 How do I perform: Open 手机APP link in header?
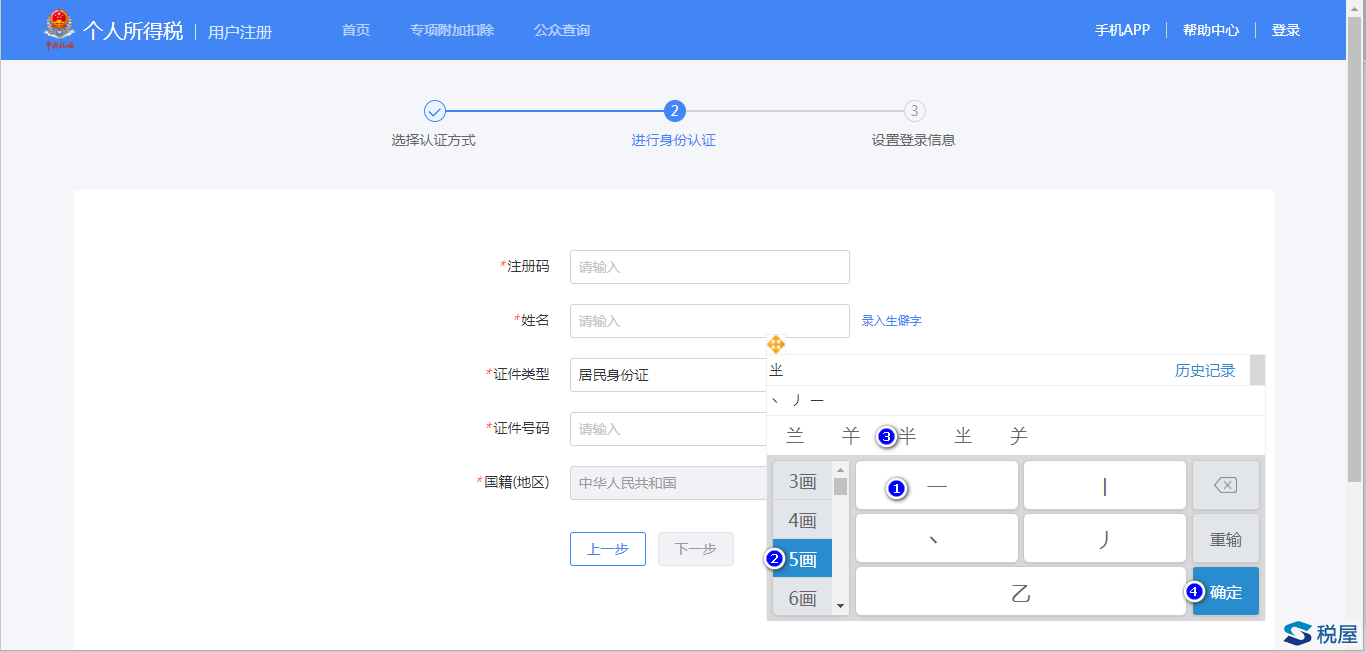pyautogui.click(x=1122, y=30)
